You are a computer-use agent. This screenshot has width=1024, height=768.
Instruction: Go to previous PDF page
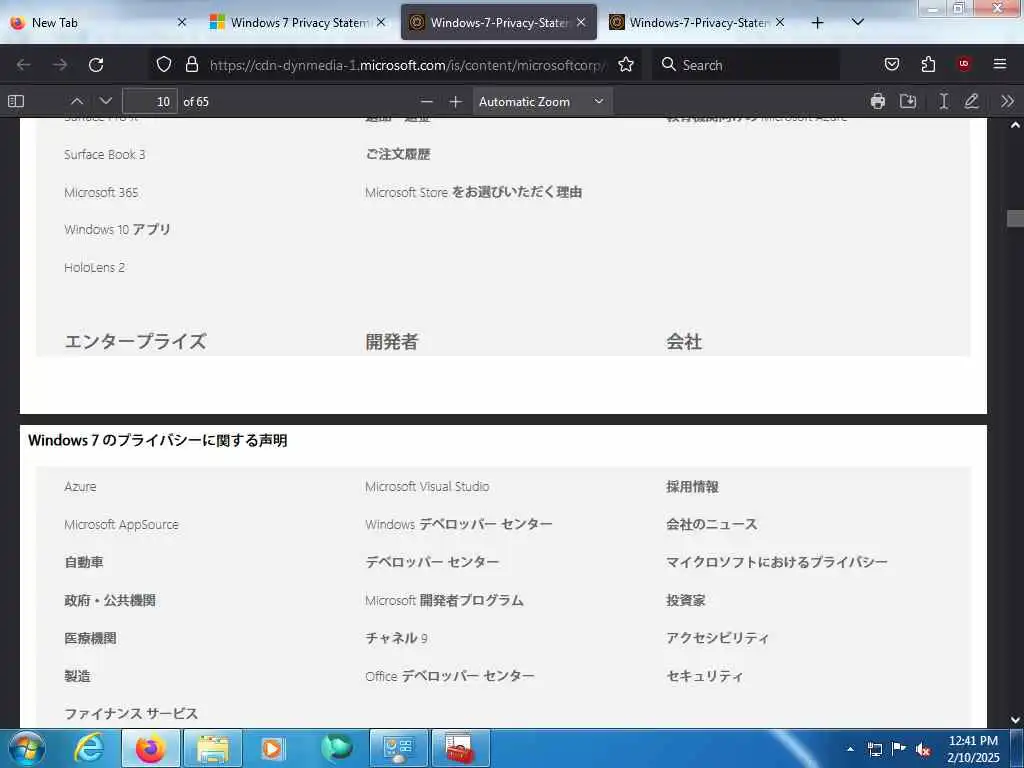coord(77,101)
